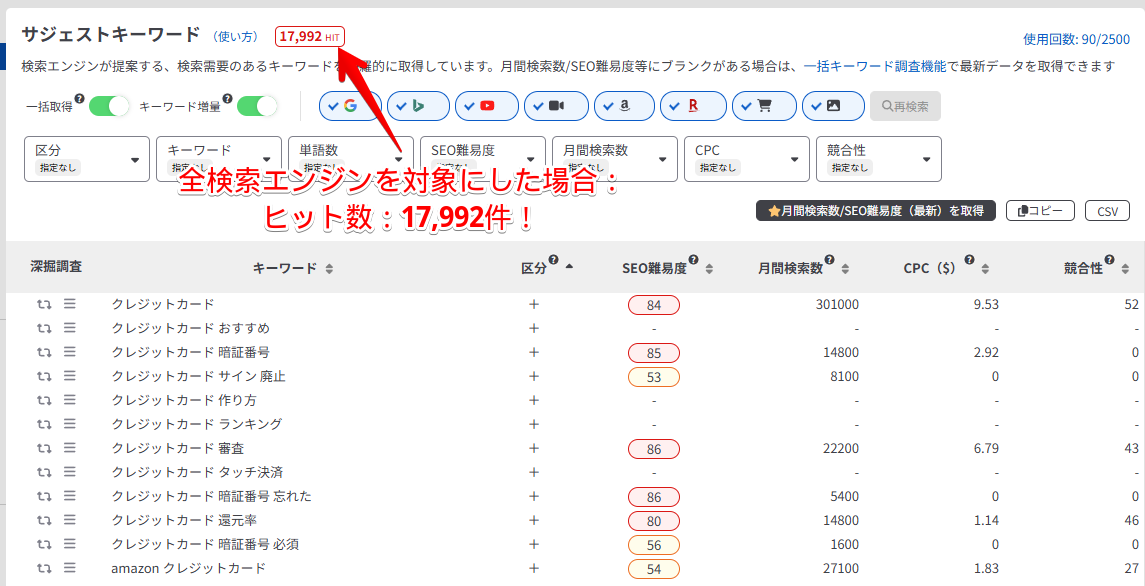Turn off the 一括取得 toggle switch
This screenshot has width=1145, height=586.
(110, 106)
